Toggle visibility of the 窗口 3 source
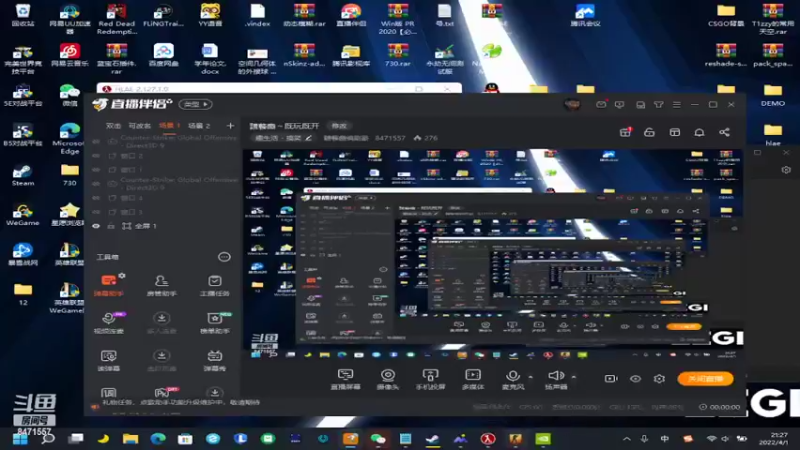Screen dimensions: 800x450 point(96,212)
